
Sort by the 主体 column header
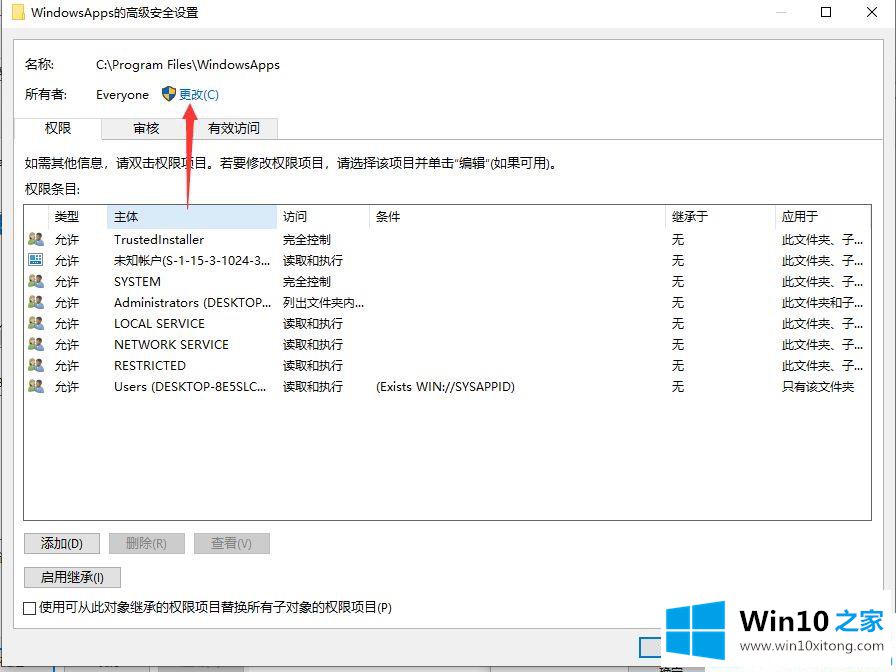point(191,217)
